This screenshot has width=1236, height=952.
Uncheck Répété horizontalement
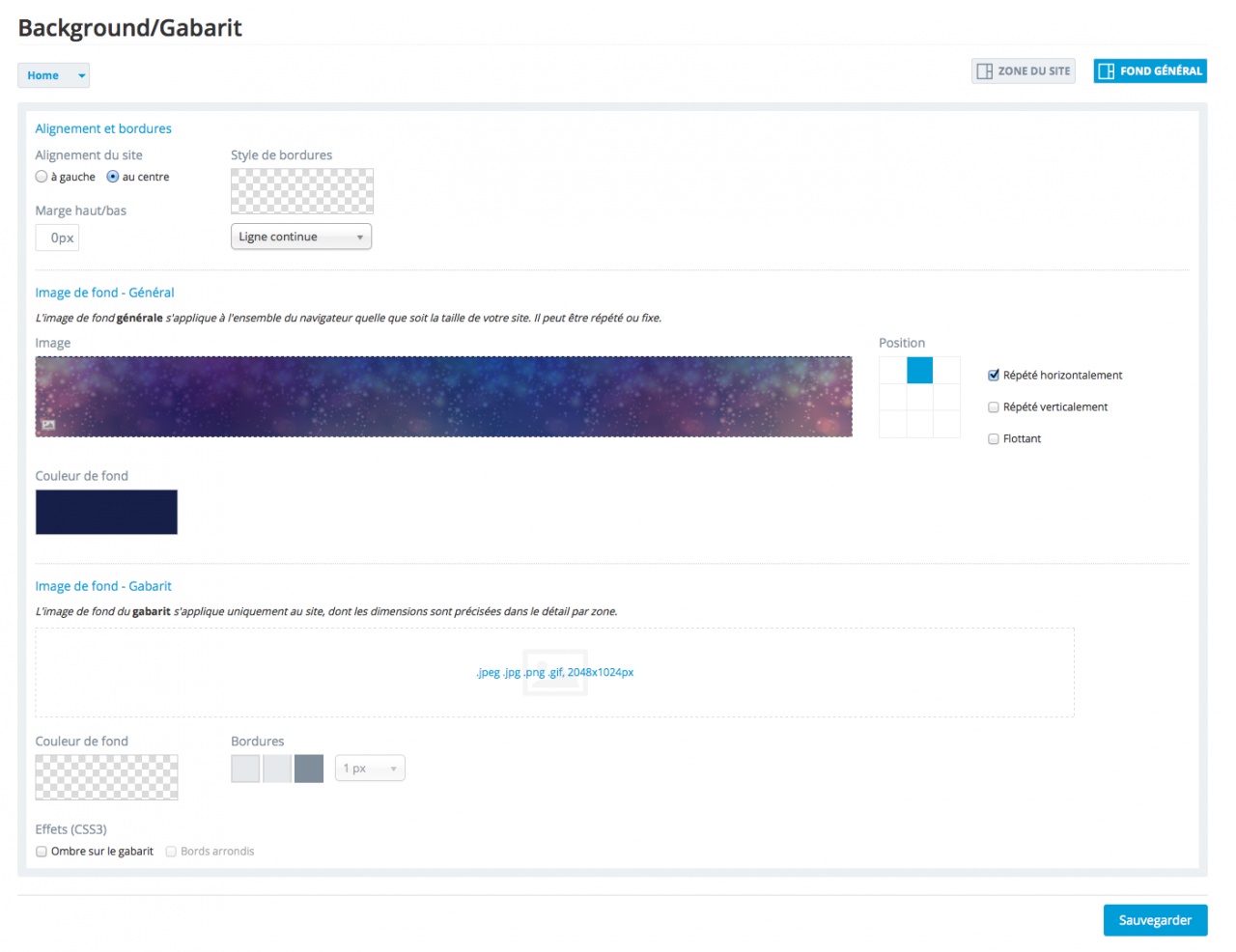994,376
